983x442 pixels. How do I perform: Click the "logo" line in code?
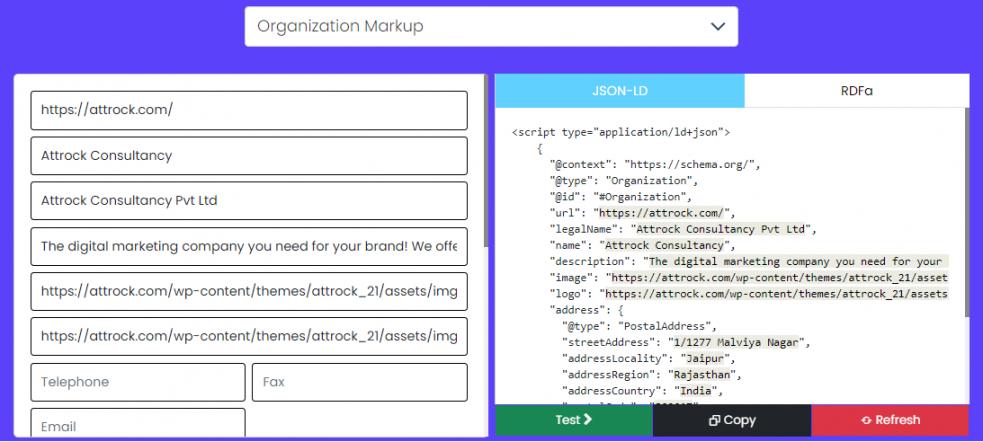(x=749, y=294)
